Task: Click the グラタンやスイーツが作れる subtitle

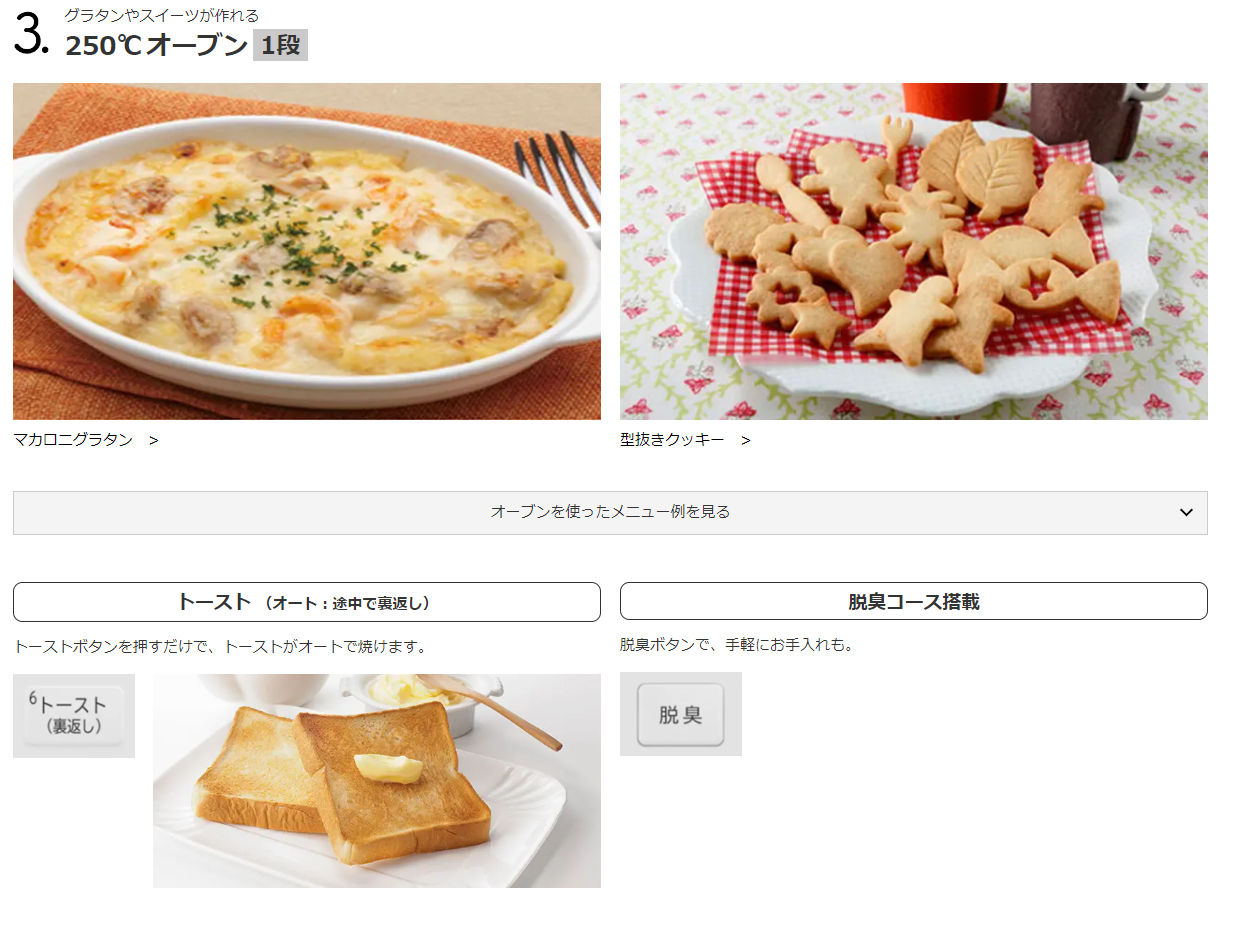Action: pyautogui.click(x=162, y=15)
